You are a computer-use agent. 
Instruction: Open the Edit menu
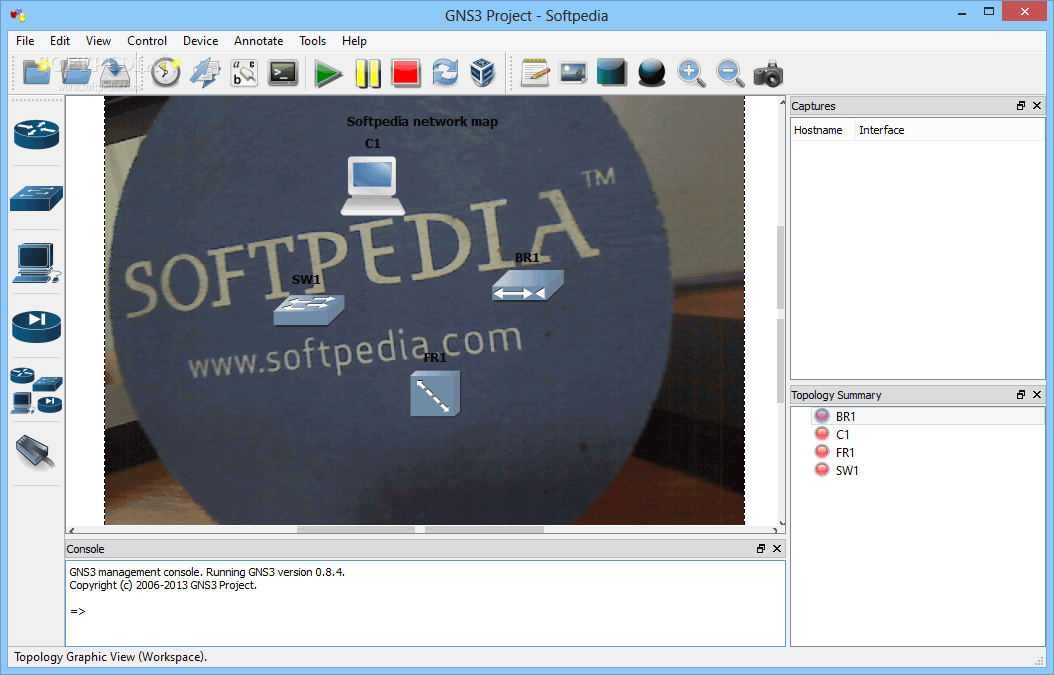point(60,41)
